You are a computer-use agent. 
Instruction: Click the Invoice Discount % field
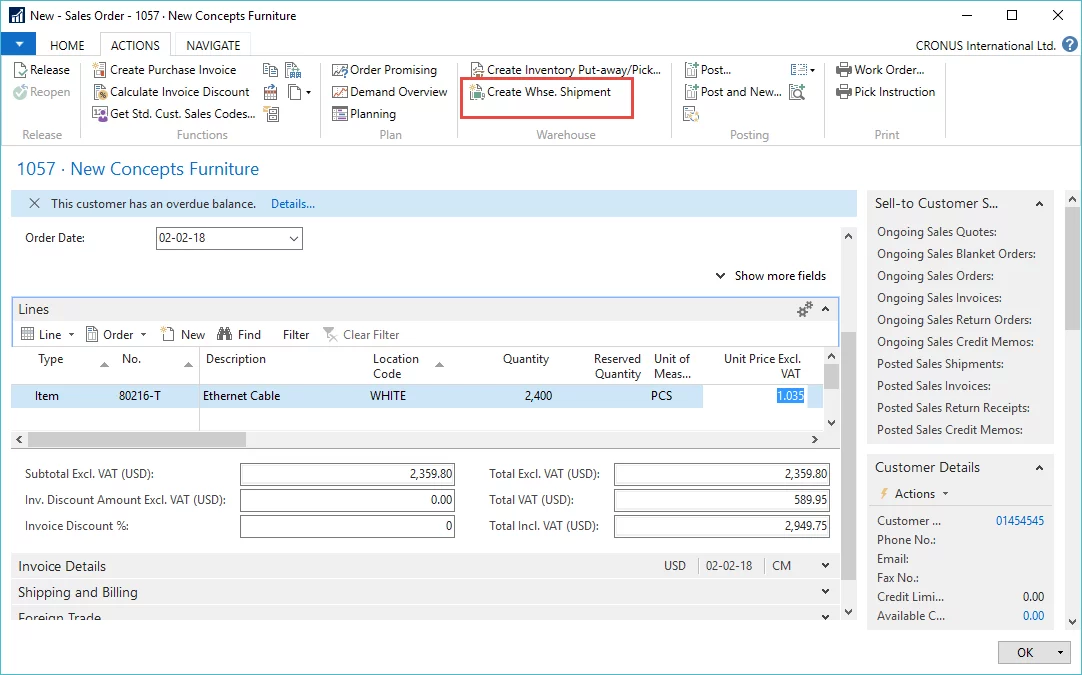tap(347, 526)
